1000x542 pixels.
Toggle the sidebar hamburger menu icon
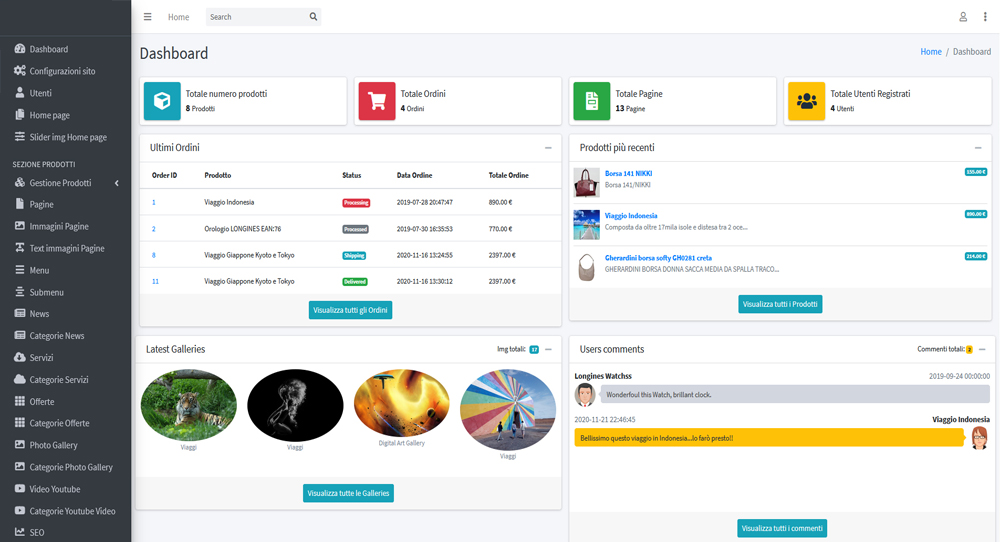click(148, 17)
